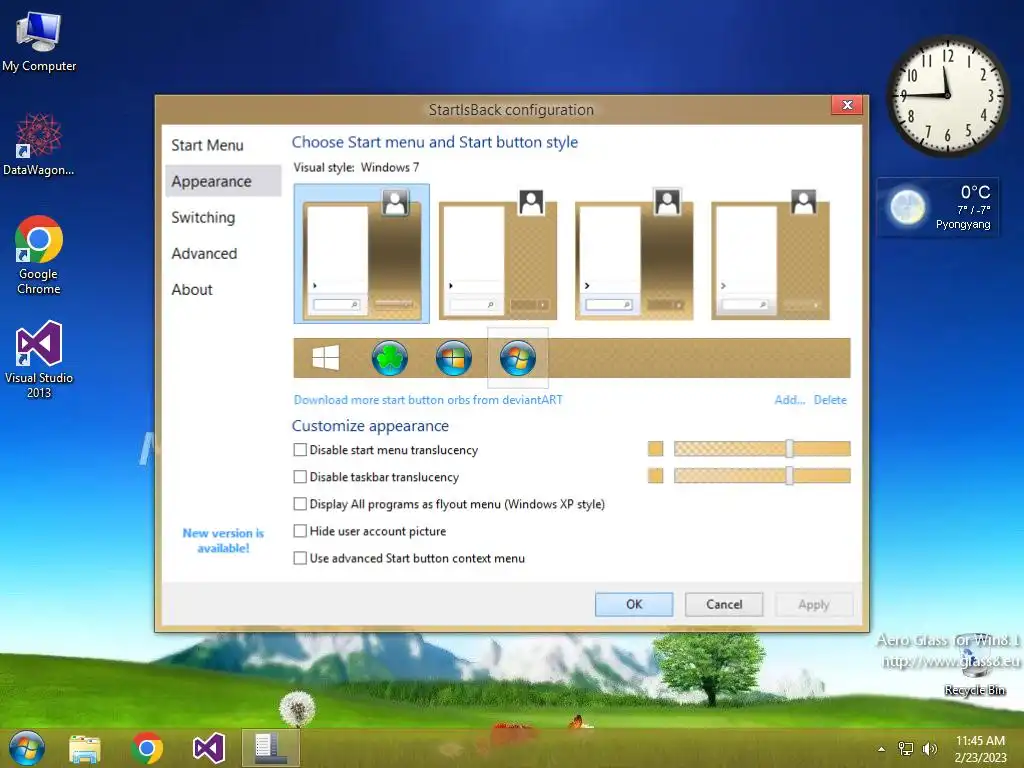Screen dimensions: 1024x768
Task: Toggle Hide user account picture
Action: click(x=300, y=531)
